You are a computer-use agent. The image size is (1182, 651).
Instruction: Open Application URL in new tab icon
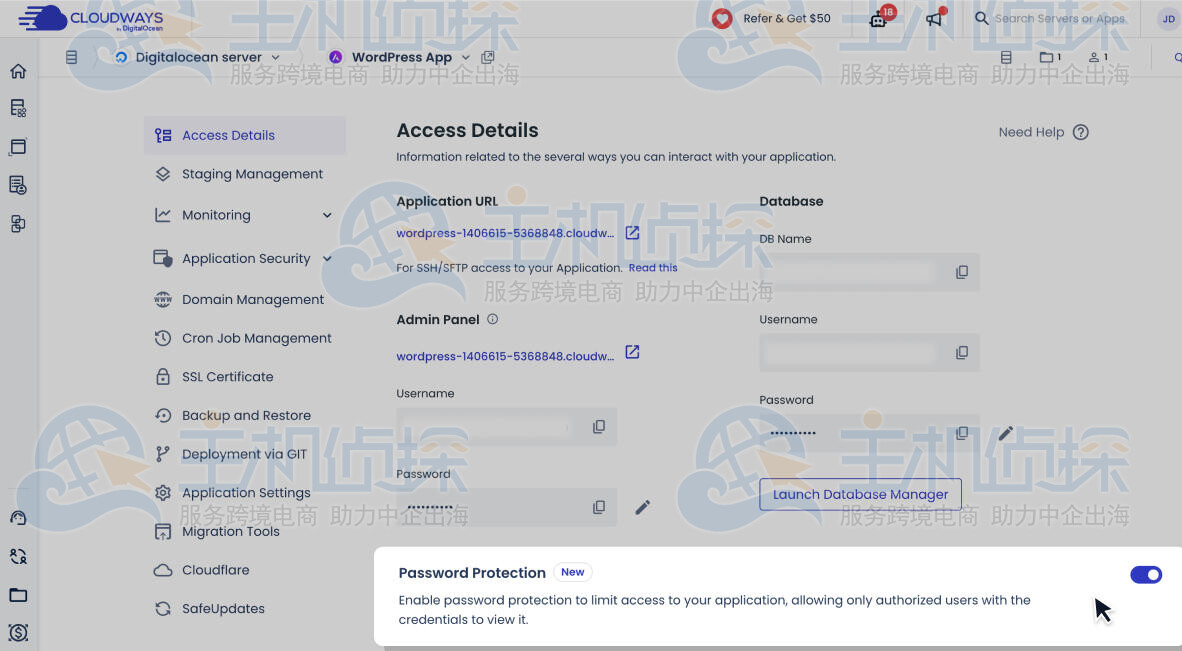point(632,233)
